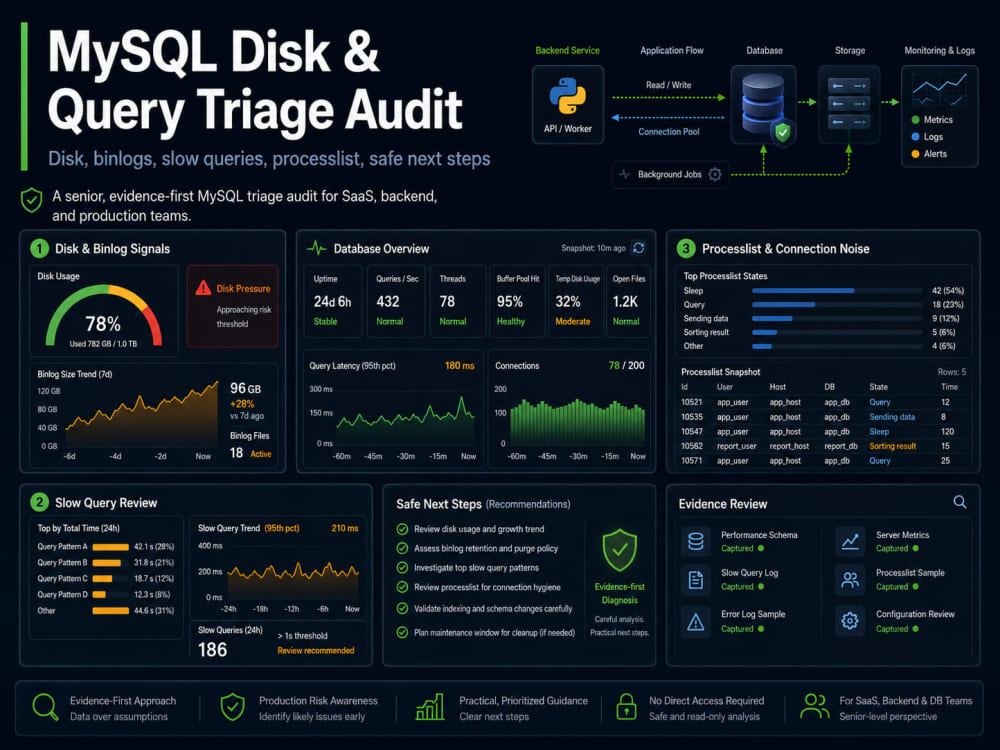Viewport: 1000px width, 750px height.
Task: Click the Binlog Size Trend chart
Action: [142, 415]
